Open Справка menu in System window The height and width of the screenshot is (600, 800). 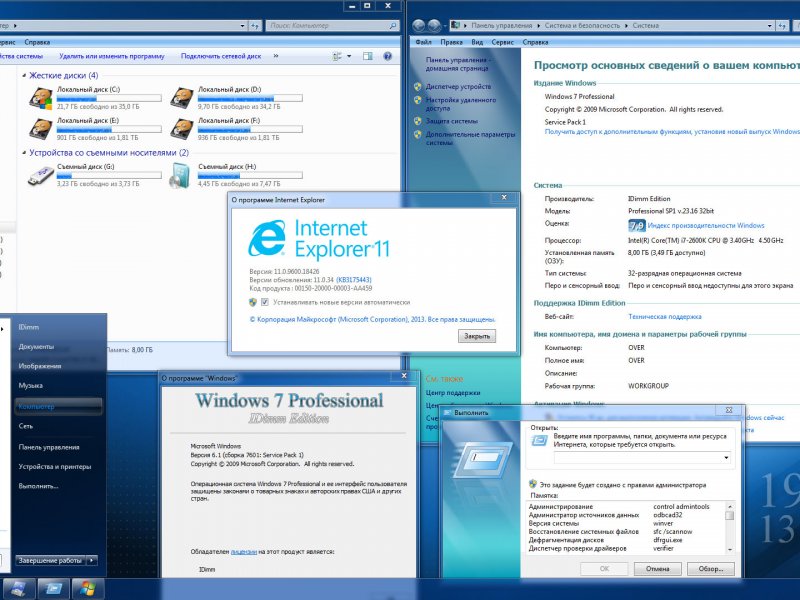point(535,42)
